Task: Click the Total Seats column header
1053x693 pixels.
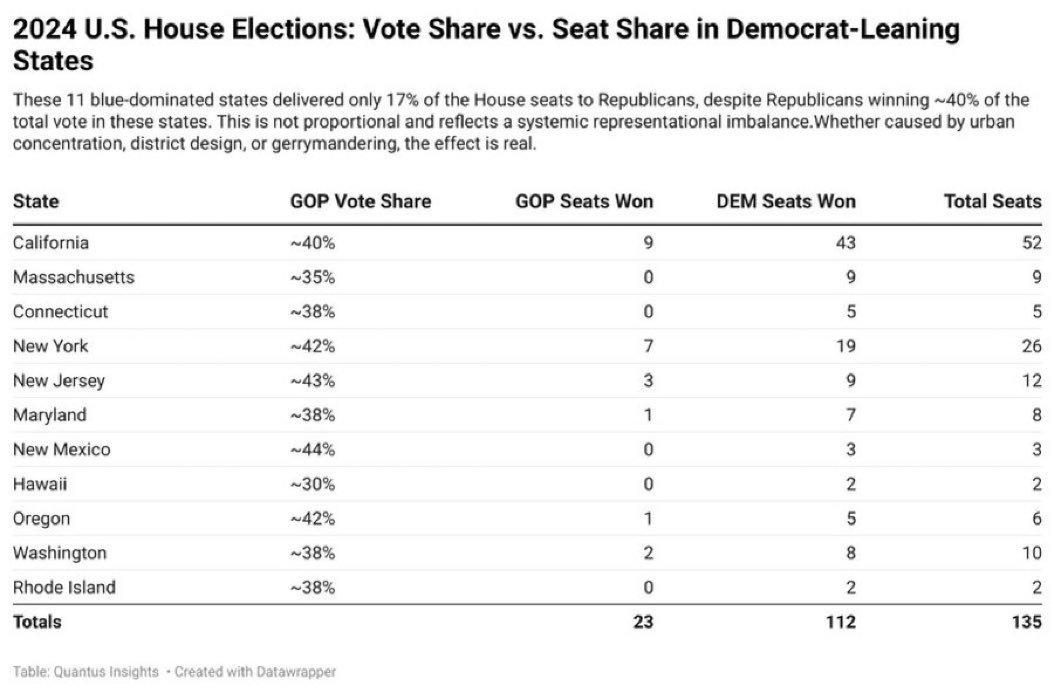Action: point(992,201)
